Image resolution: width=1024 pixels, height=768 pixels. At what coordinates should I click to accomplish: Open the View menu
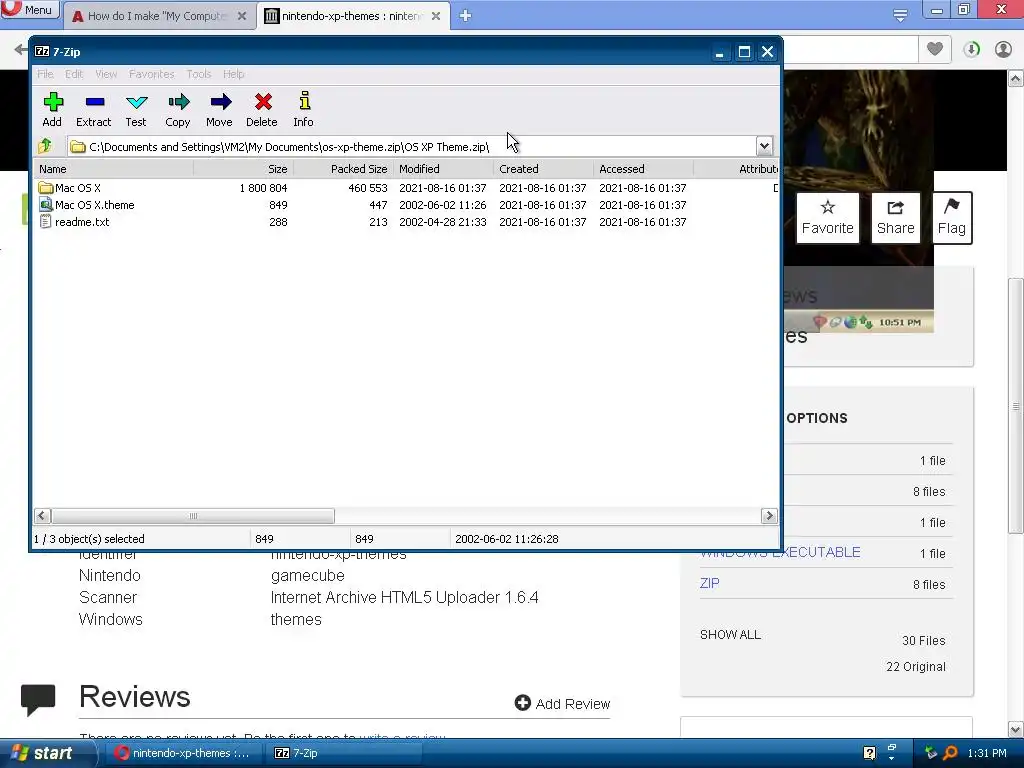(106, 74)
